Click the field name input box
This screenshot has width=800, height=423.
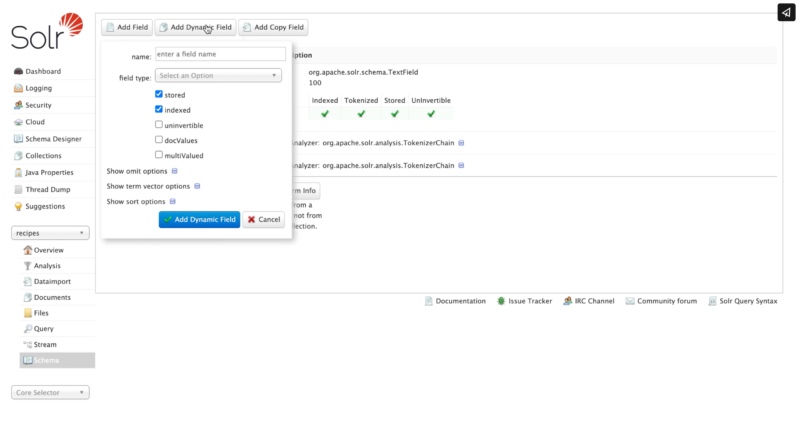tap(220, 54)
